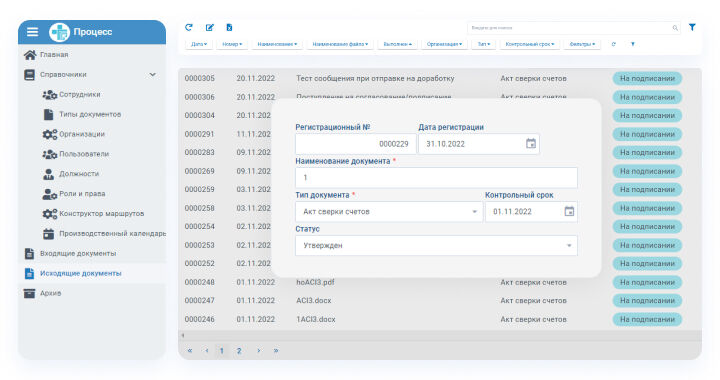Open Входящие документы in the sidebar
The image size is (720, 380).
pyautogui.click(x=78, y=253)
